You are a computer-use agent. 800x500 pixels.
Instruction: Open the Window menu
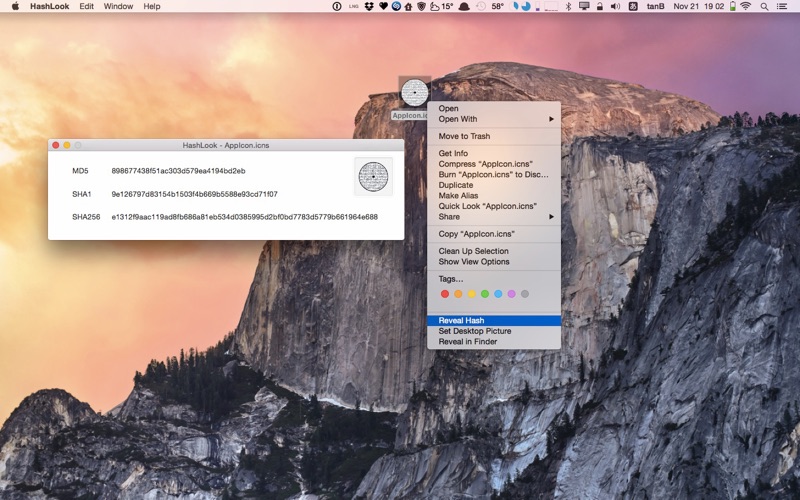point(118,6)
